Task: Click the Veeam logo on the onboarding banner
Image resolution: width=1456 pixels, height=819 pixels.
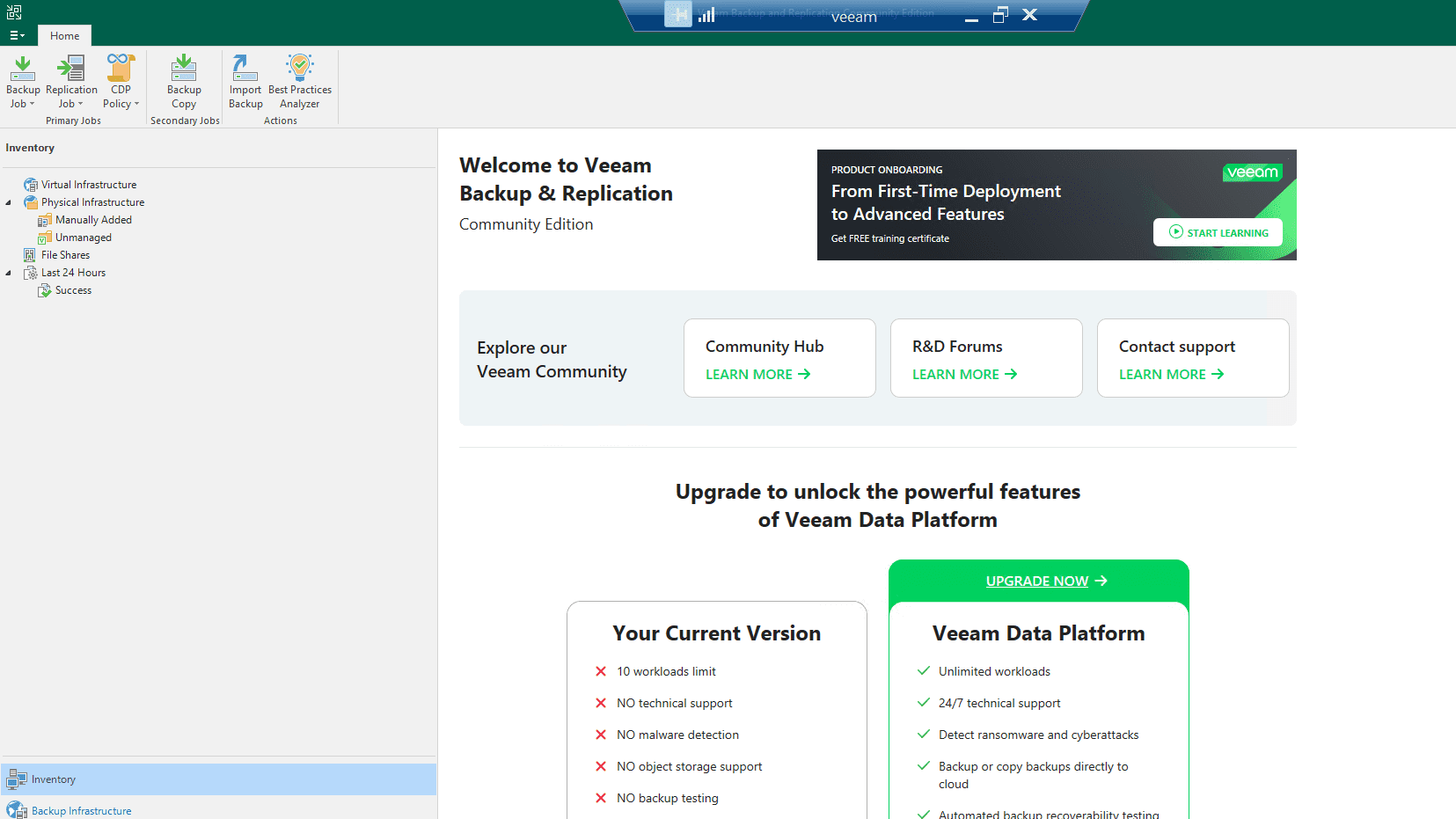Action: 1252,172
